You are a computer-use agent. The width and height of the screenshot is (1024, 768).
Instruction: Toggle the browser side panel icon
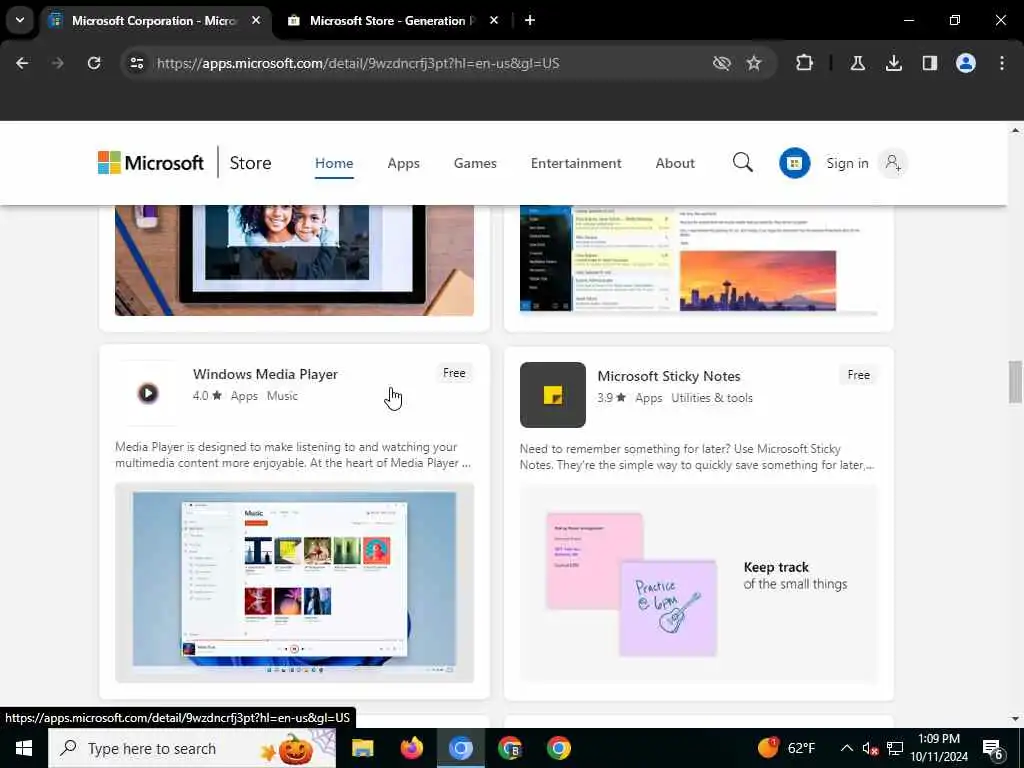[x=930, y=63]
